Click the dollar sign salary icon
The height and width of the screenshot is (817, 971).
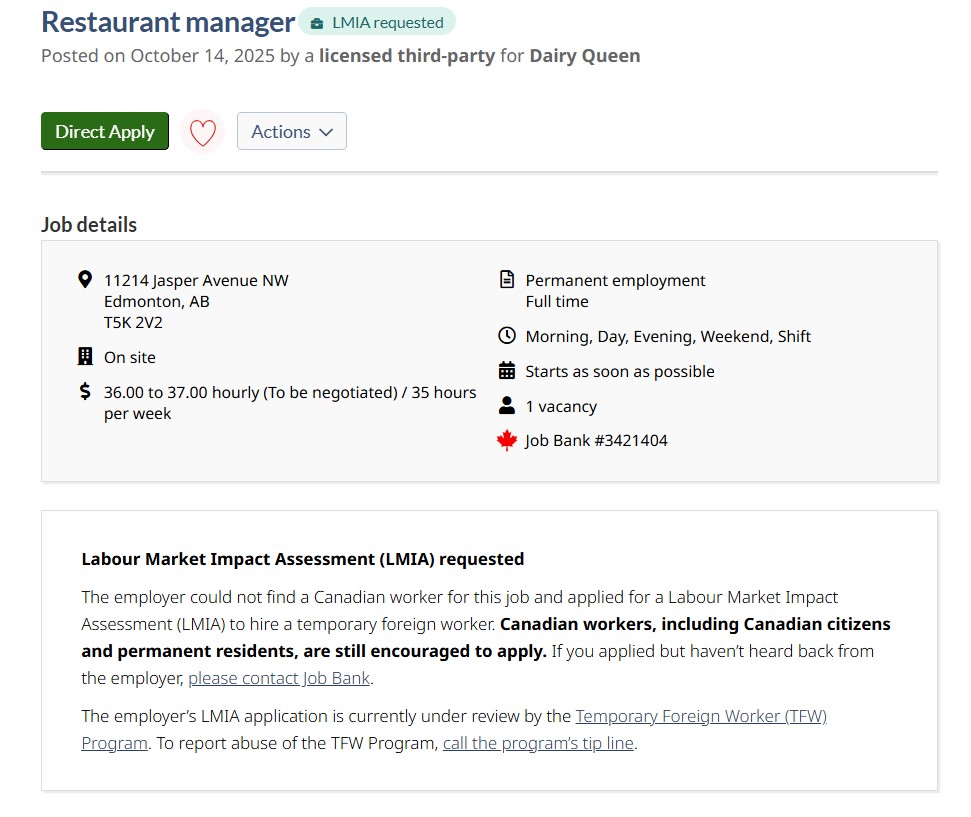85,392
